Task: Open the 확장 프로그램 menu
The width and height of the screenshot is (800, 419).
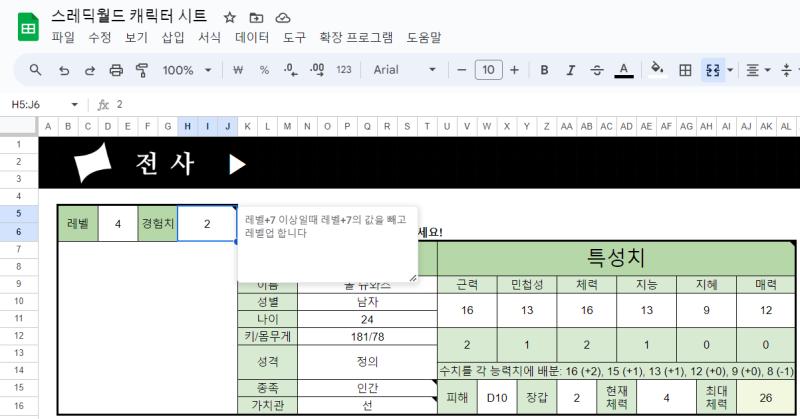Action: (x=356, y=37)
